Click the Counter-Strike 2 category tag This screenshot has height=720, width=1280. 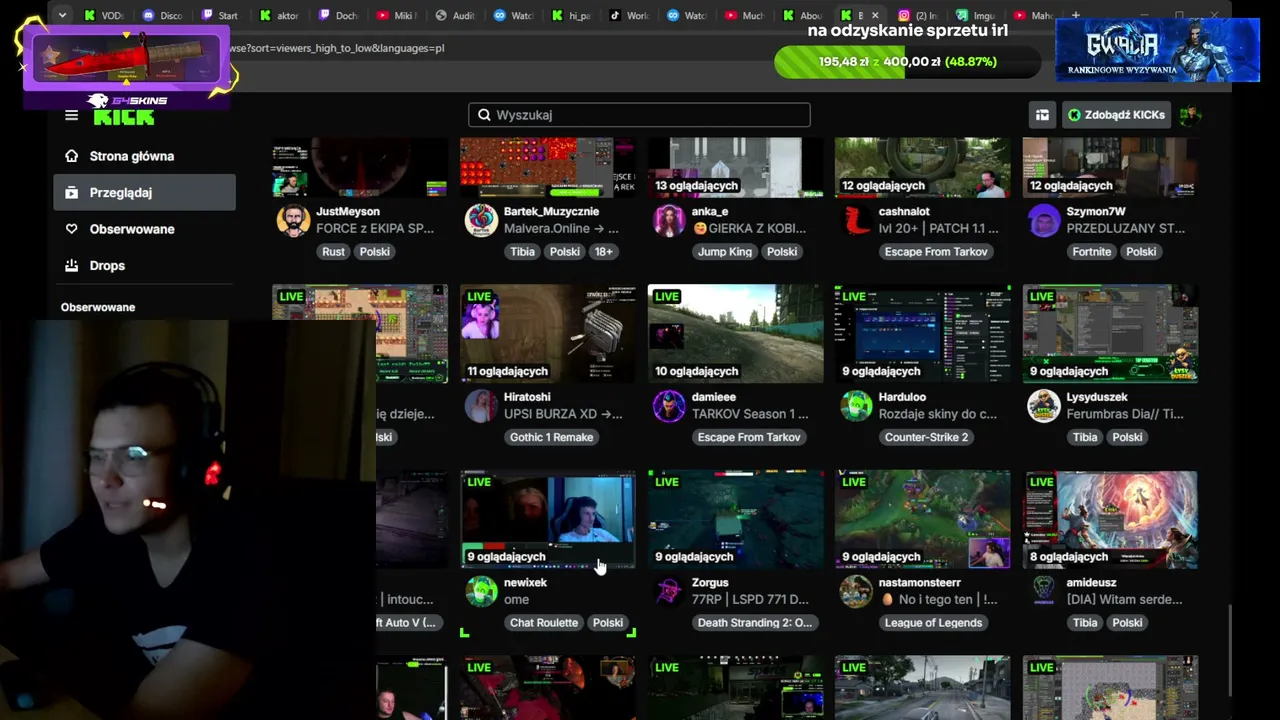[927, 437]
